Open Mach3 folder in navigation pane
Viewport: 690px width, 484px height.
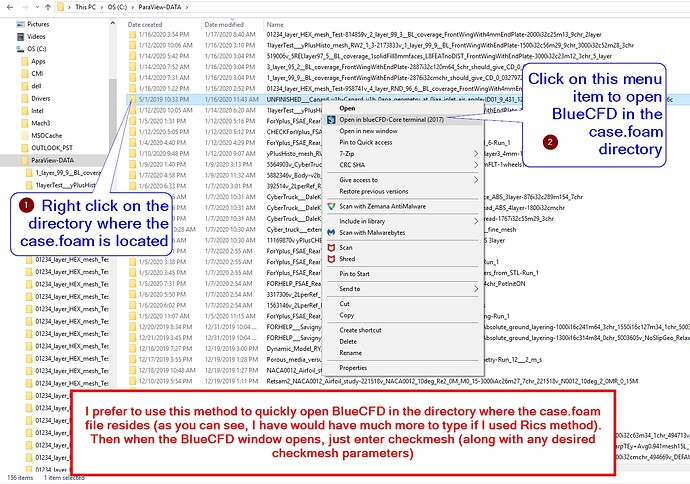click(40, 123)
